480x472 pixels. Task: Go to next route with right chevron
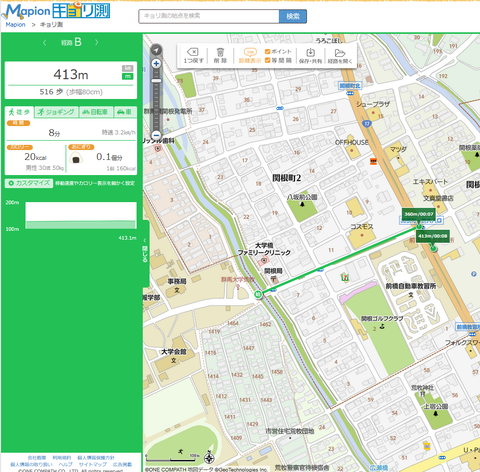97,42
